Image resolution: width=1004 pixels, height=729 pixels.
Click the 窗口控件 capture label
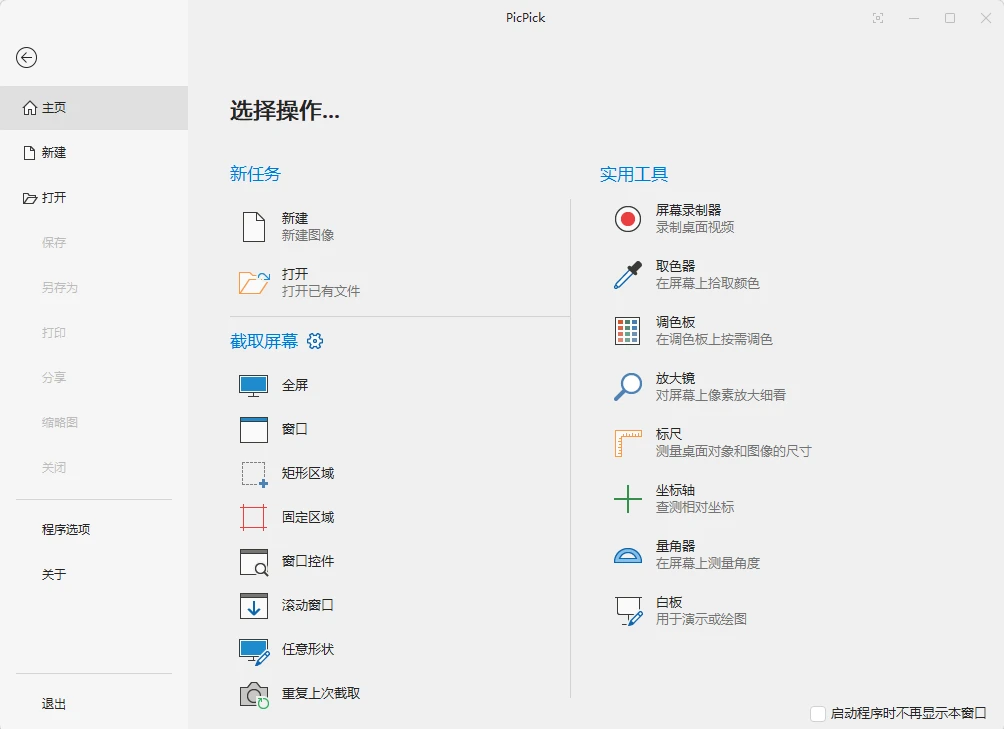pos(308,561)
